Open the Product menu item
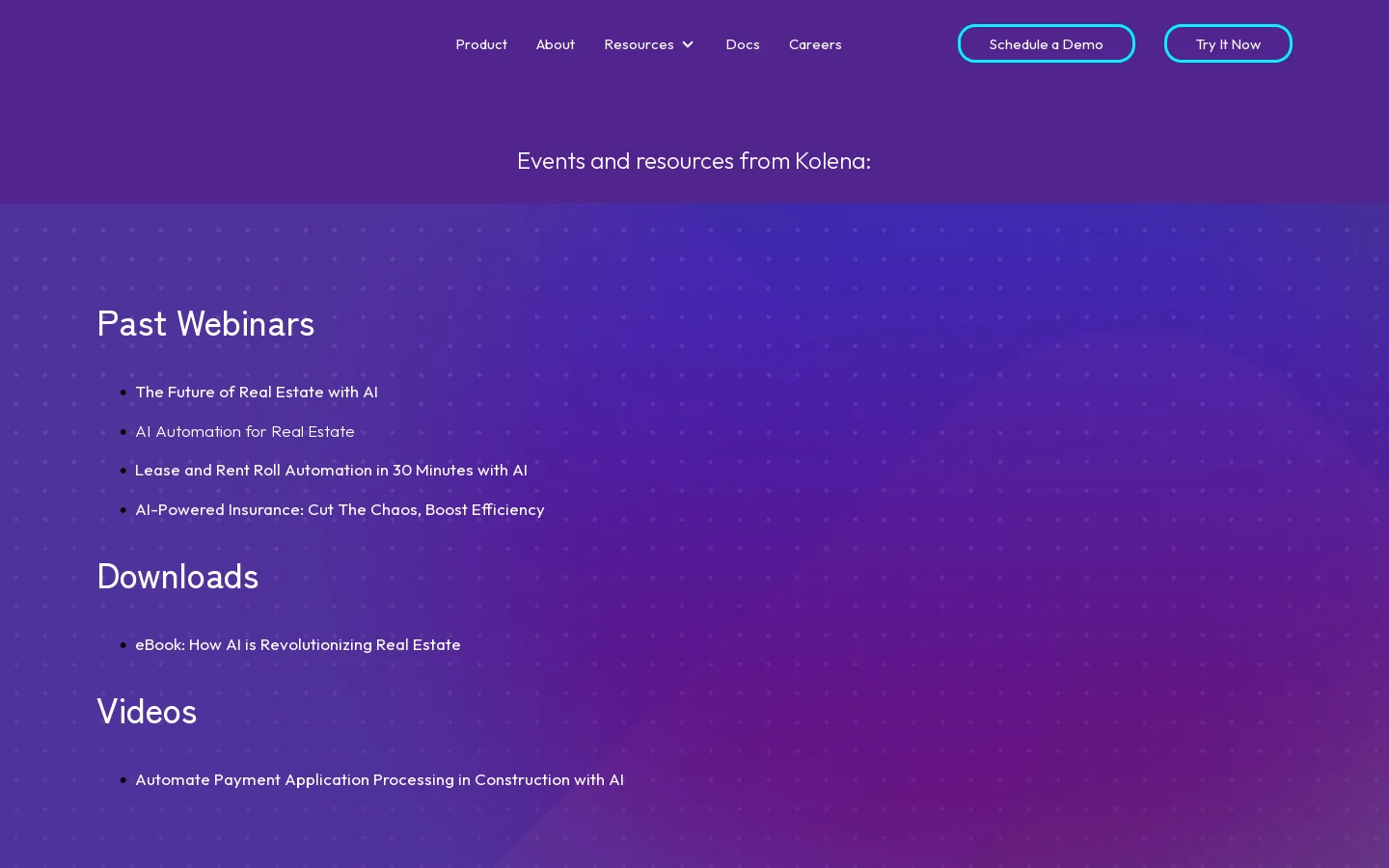This screenshot has width=1389, height=868. coord(481,44)
